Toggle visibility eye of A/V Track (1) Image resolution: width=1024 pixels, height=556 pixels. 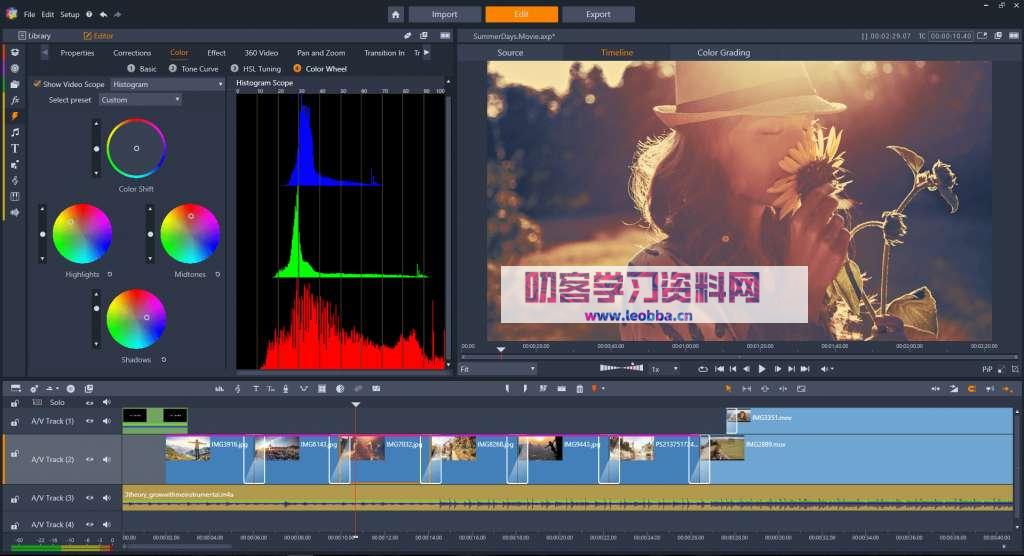pos(89,421)
